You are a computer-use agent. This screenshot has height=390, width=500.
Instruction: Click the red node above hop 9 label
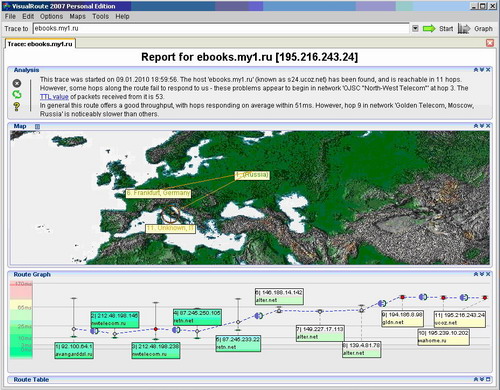[402, 297]
